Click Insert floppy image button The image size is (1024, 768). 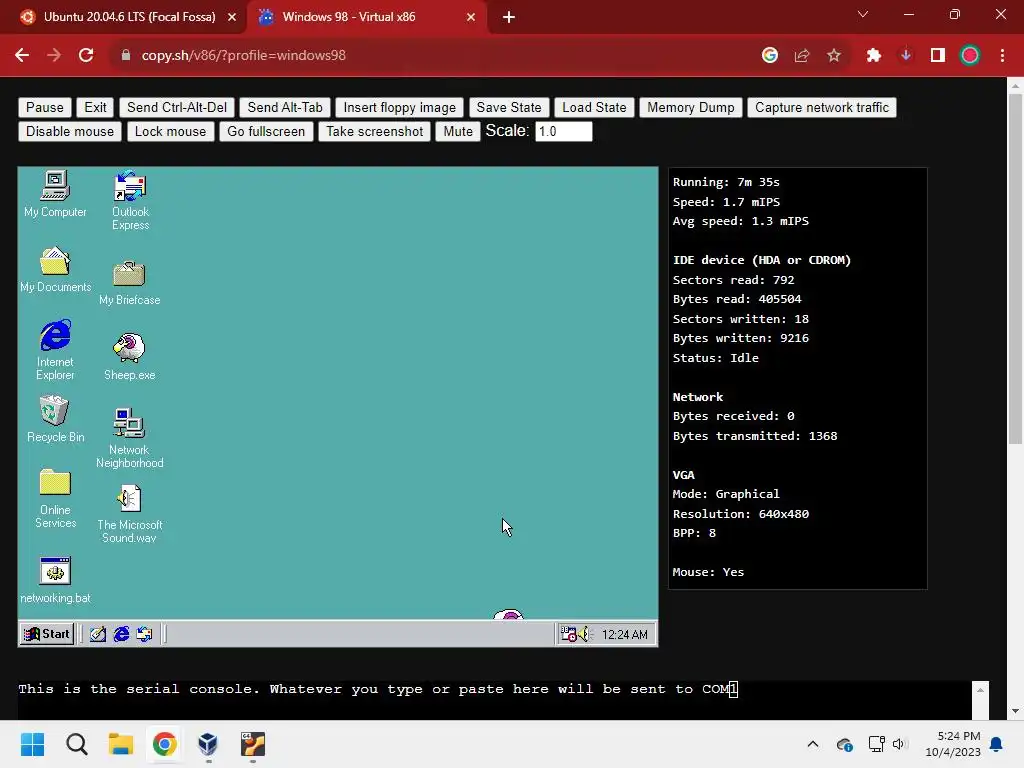tap(400, 108)
